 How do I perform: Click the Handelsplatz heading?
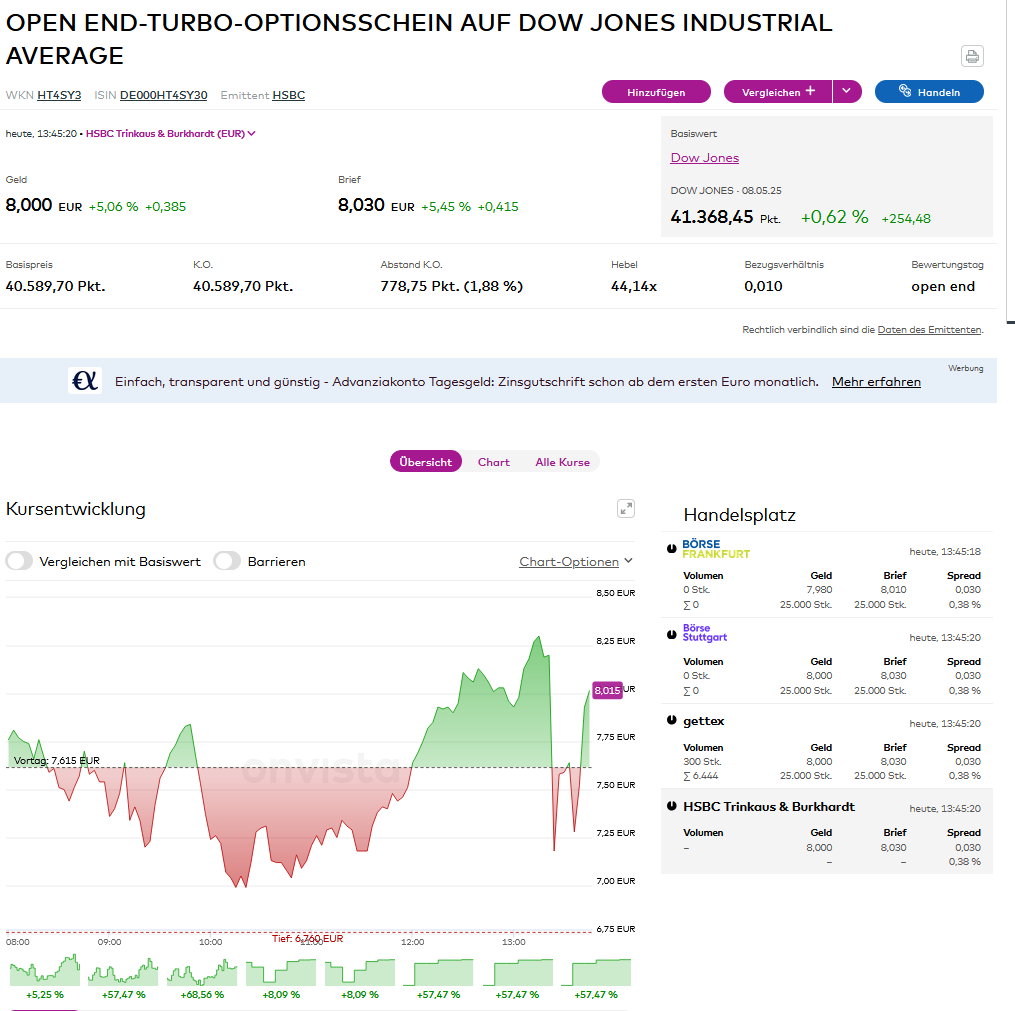(739, 515)
